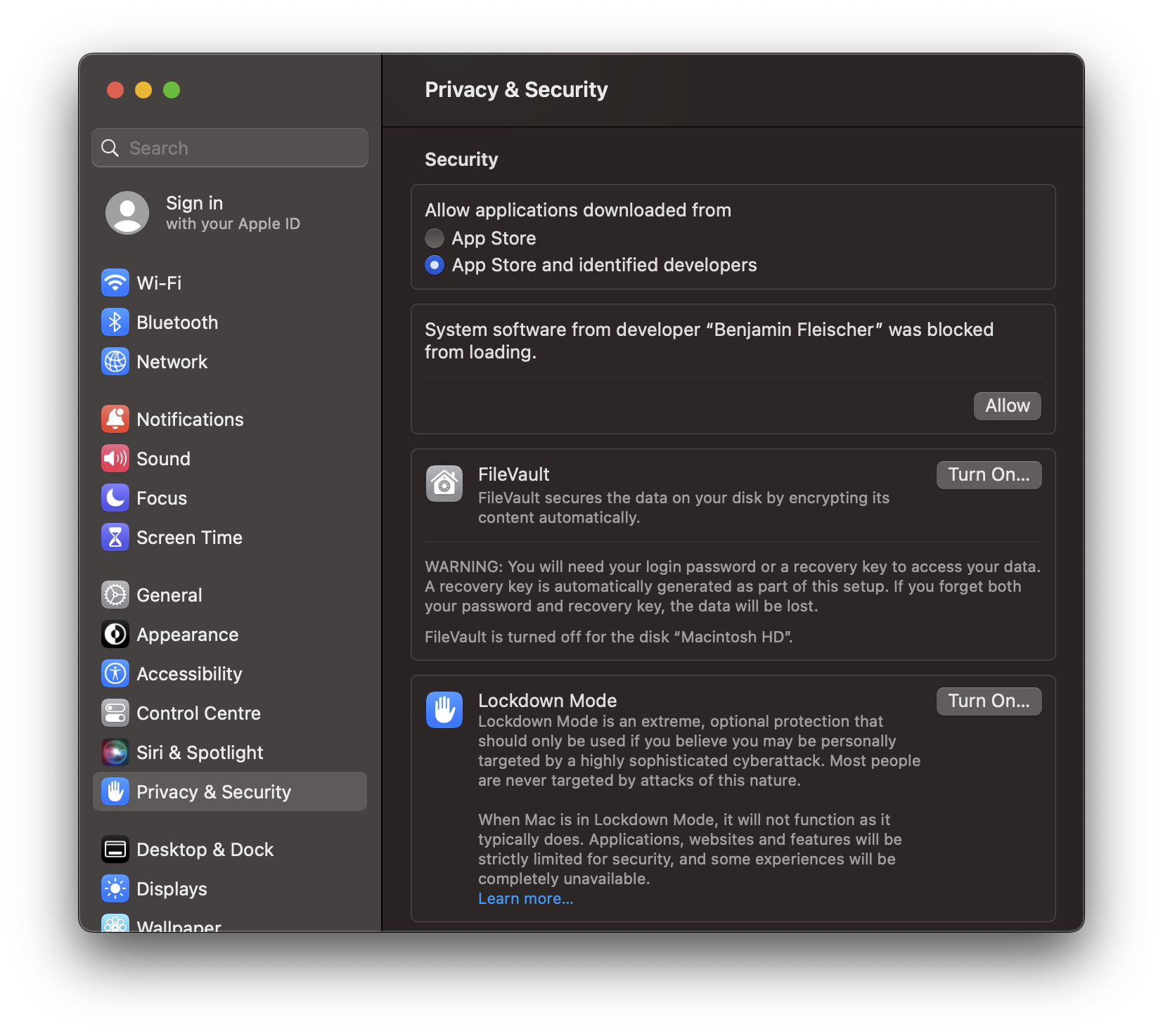Select the Appearance icon
The width and height of the screenshot is (1163, 1036).
point(115,635)
